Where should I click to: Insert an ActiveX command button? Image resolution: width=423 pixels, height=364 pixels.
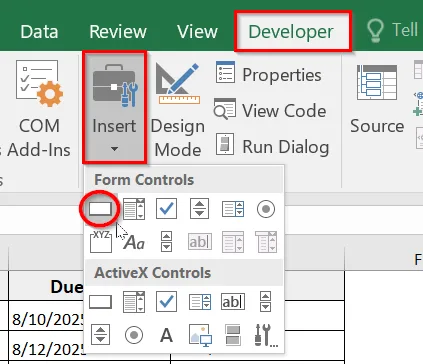(100, 302)
